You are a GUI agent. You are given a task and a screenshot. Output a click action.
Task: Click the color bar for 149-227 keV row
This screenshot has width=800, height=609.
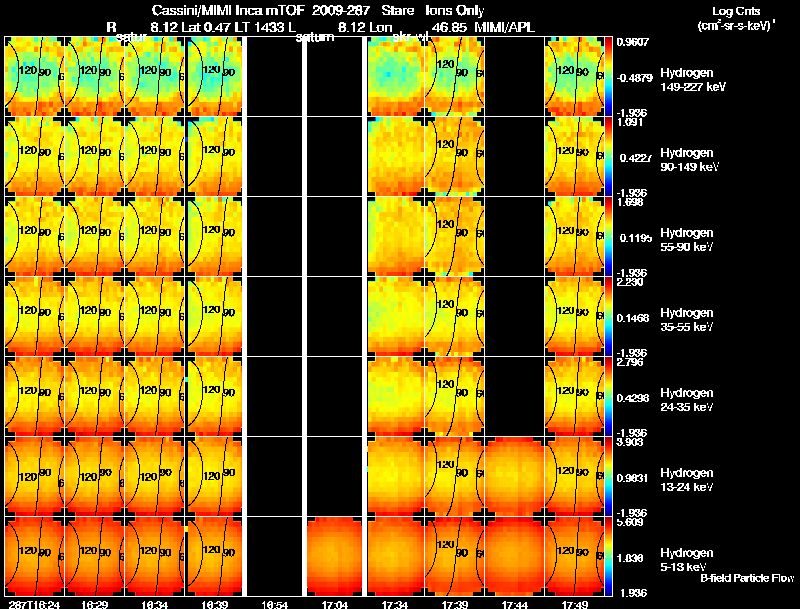tap(608, 77)
